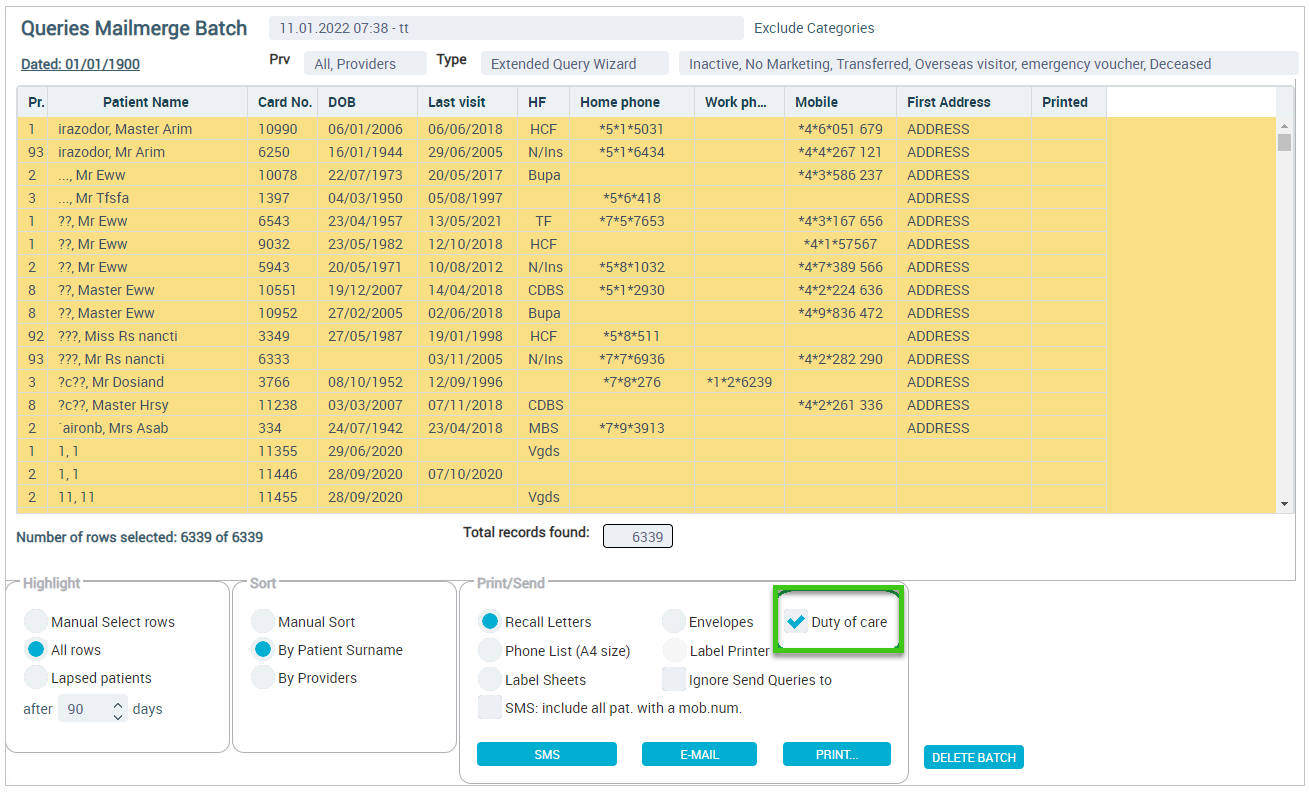Viewport: 1309px width, 792px height.
Task: Click the table scrollbar down arrow
Action: [x=1285, y=504]
